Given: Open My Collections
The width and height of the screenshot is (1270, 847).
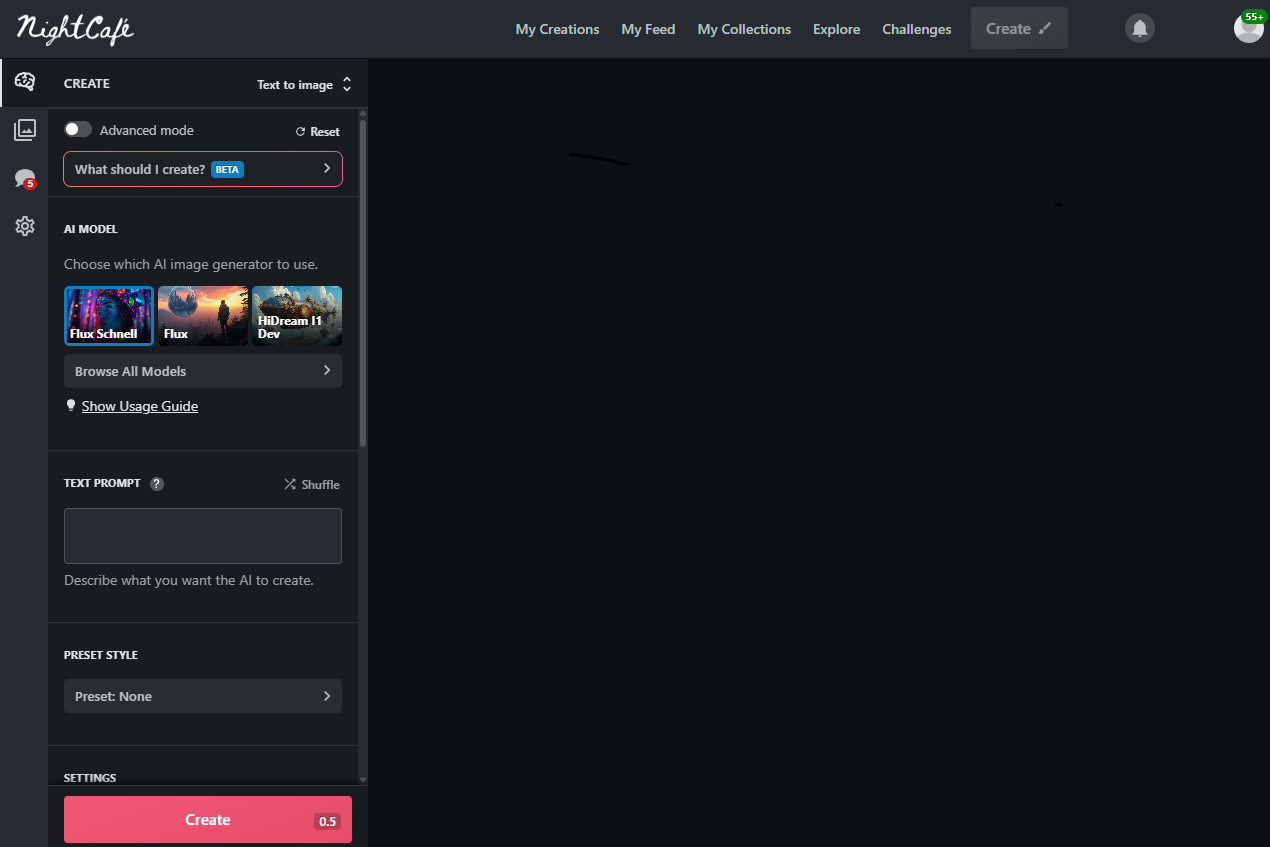Looking at the screenshot, I should (744, 29).
